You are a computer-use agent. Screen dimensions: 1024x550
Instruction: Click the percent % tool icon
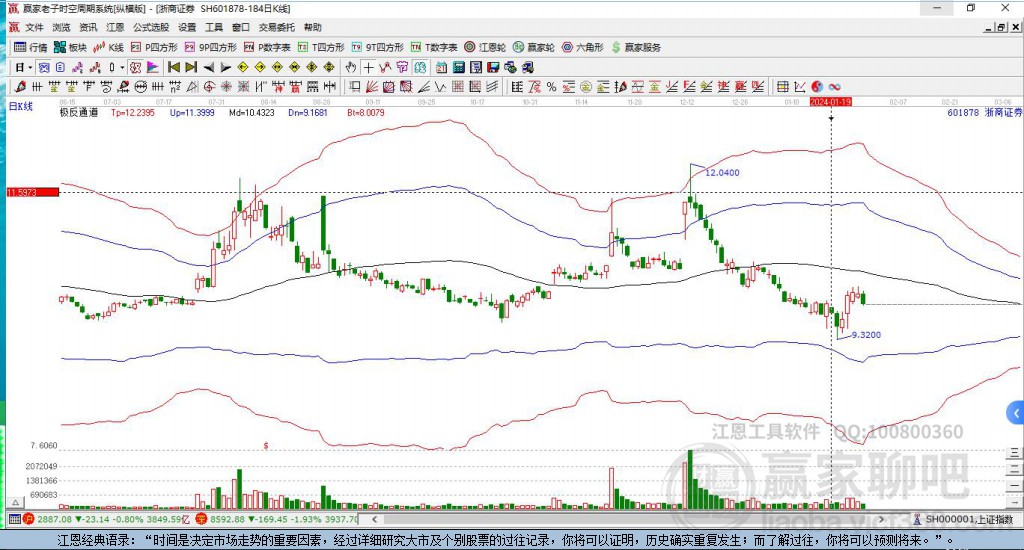coord(552,86)
